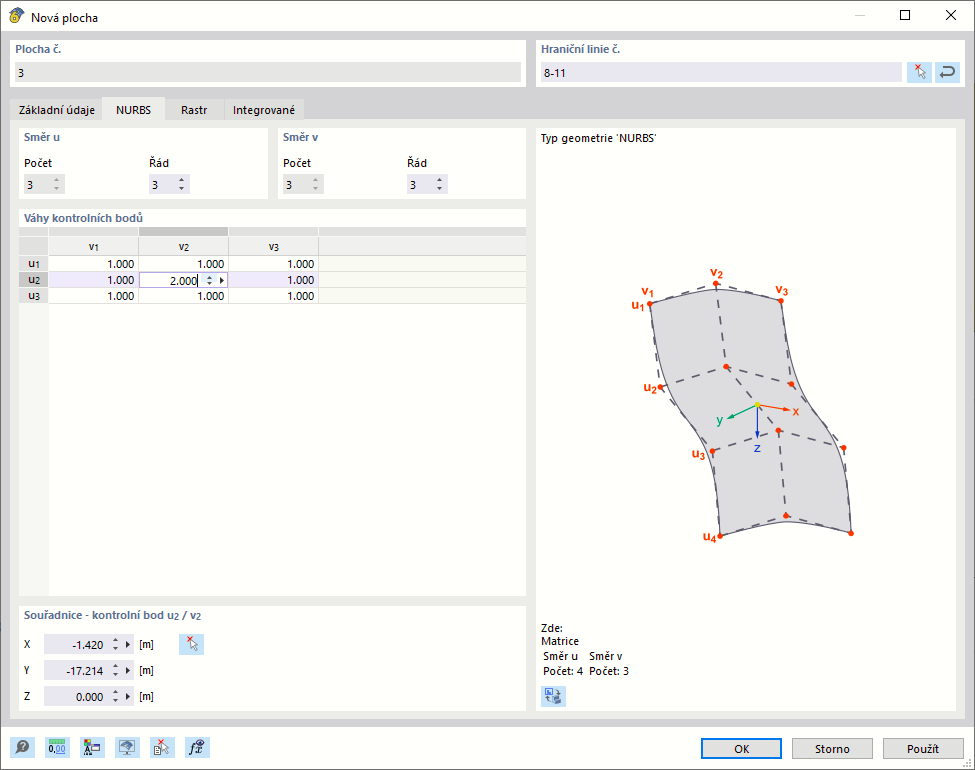Open the Integrované tab
The image size is (975, 770).
[264, 109]
